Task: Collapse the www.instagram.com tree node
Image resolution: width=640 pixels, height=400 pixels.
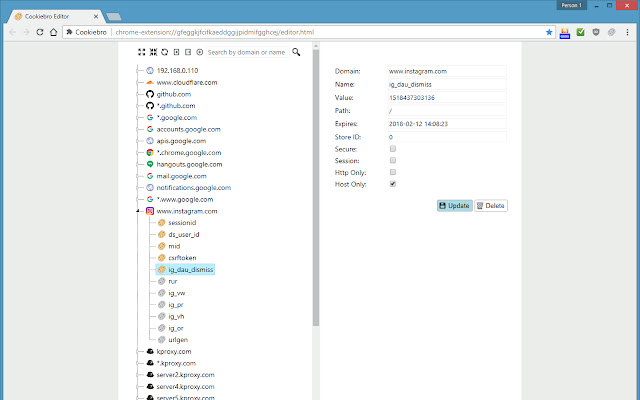Action: [137, 211]
